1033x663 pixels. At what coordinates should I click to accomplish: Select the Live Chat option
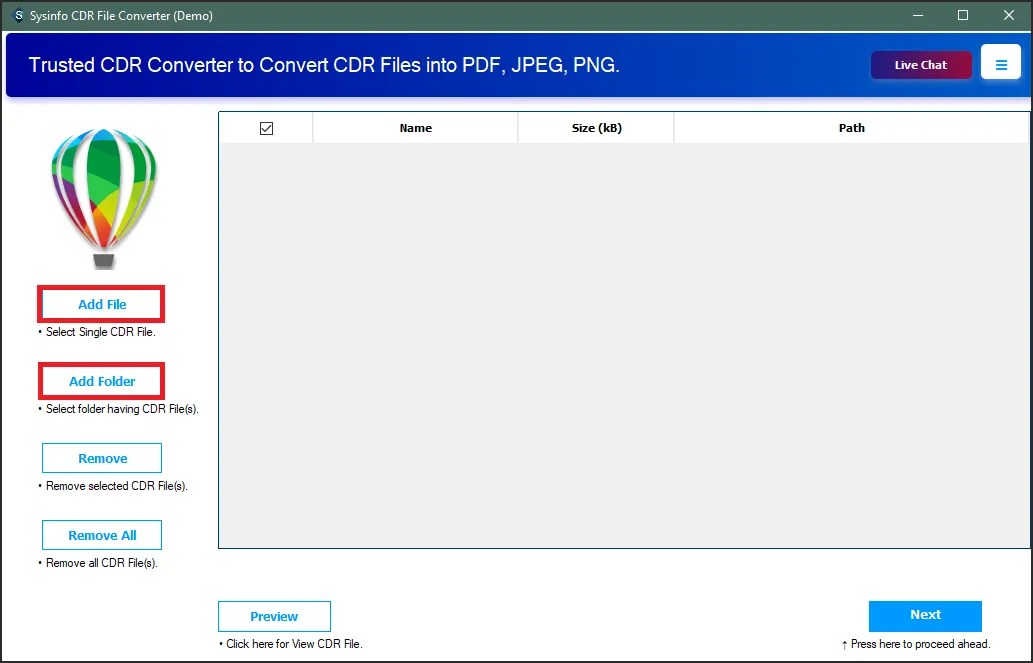tap(919, 64)
